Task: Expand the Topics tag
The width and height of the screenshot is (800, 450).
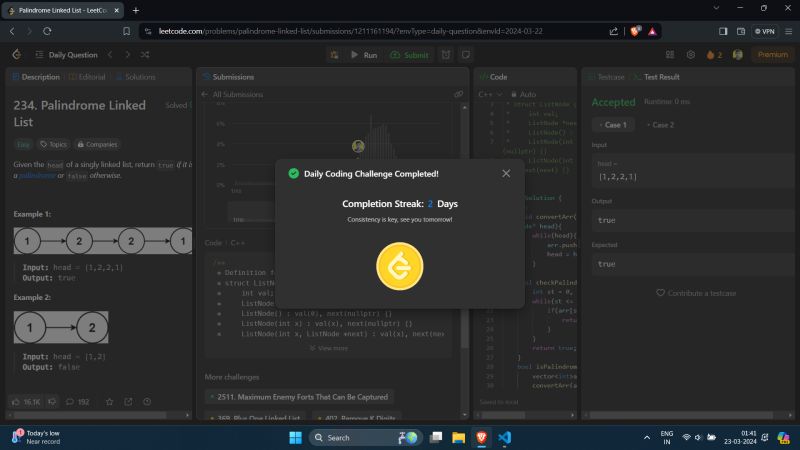Action: point(53,144)
